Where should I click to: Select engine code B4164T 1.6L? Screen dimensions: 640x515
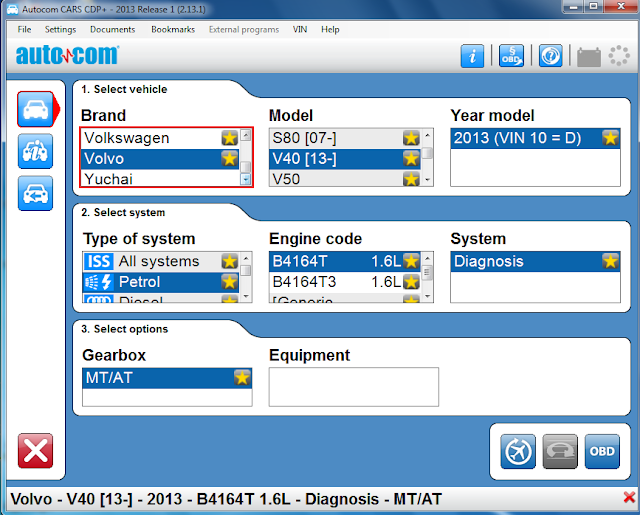pyautogui.click(x=345, y=262)
